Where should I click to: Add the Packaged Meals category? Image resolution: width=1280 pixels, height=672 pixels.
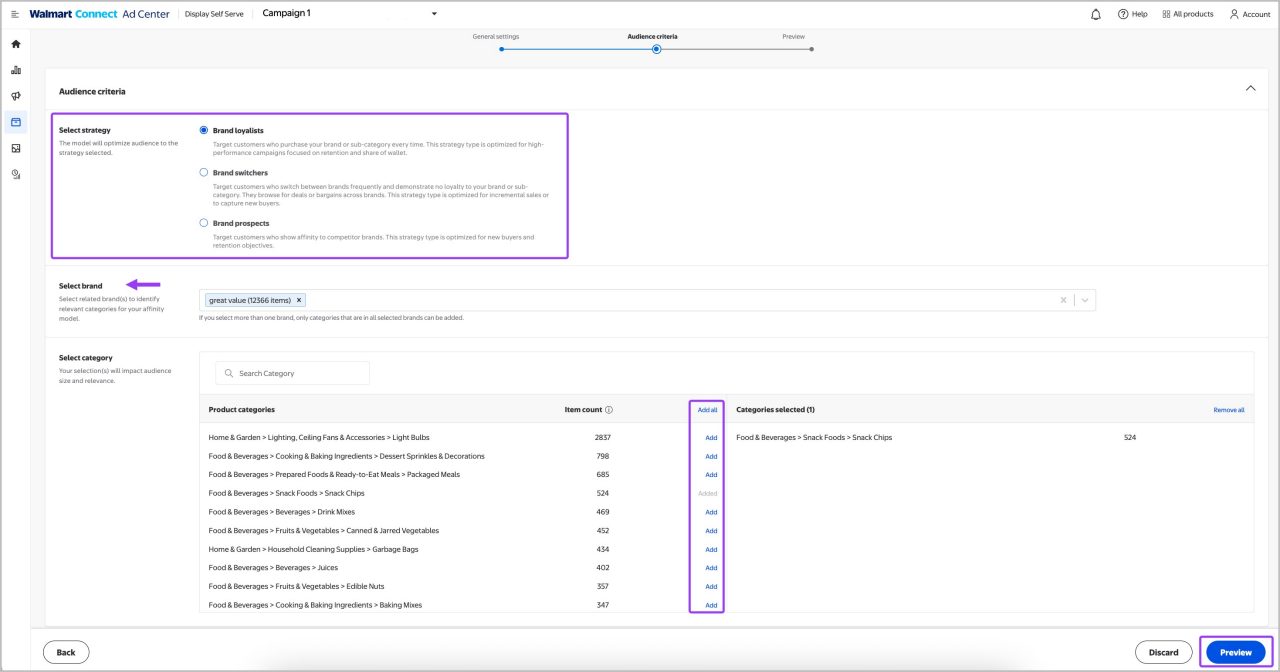711,475
